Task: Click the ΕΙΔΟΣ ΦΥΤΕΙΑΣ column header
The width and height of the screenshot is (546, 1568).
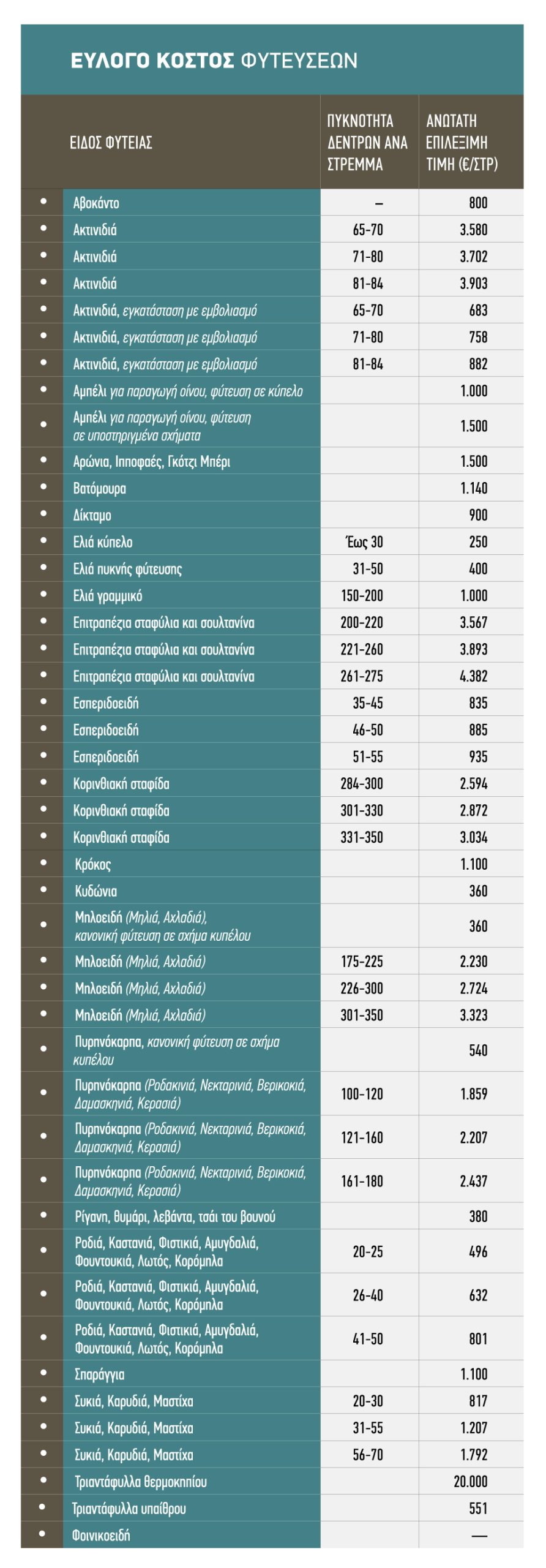Action: click(111, 143)
